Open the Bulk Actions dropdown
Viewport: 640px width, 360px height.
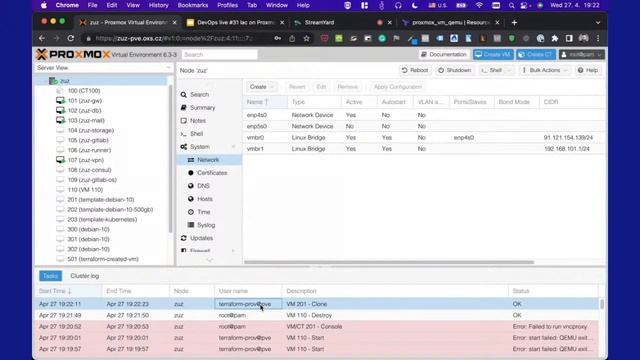544,70
